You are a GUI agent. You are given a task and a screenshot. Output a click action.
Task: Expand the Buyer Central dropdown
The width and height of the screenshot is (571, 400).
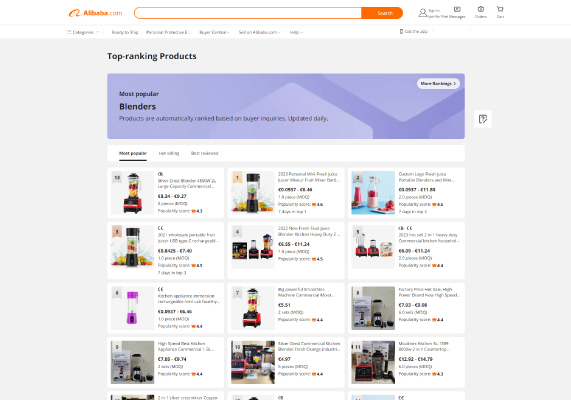(214, 32)
